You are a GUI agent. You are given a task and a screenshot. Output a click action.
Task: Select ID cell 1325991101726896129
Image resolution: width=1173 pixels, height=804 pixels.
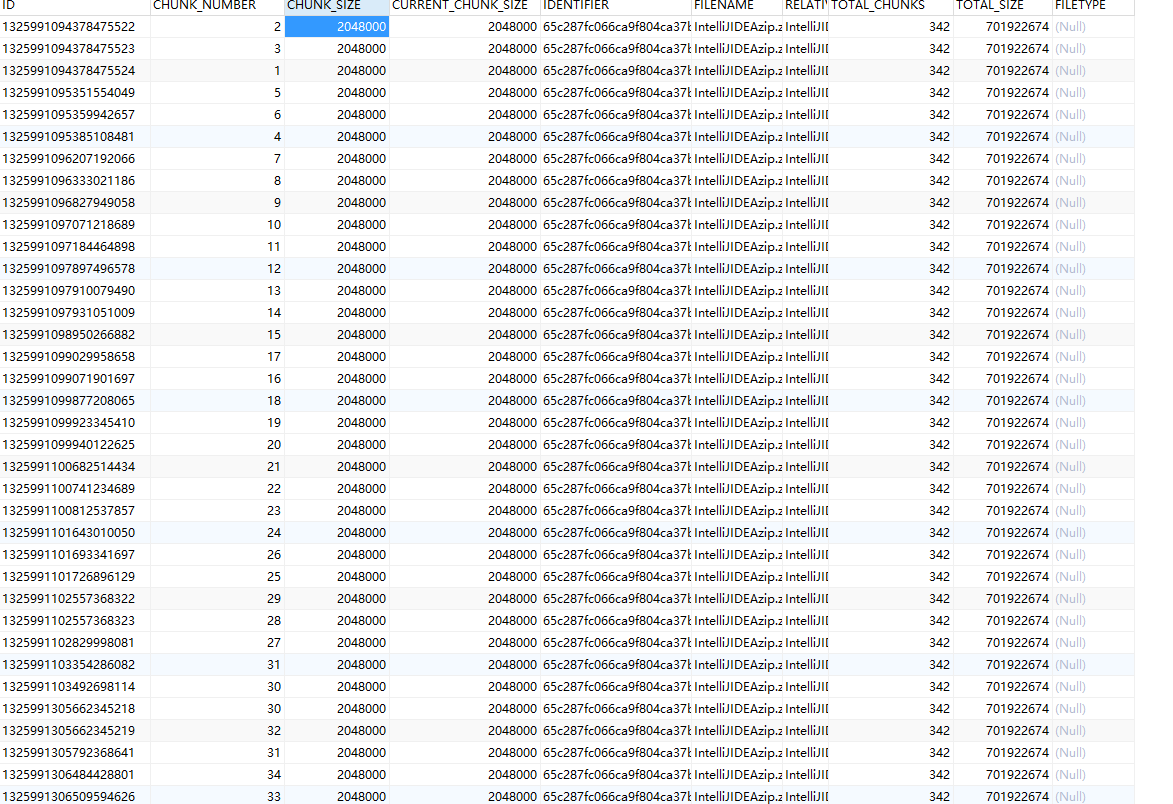pyautogui.click(x=75, y=577)
